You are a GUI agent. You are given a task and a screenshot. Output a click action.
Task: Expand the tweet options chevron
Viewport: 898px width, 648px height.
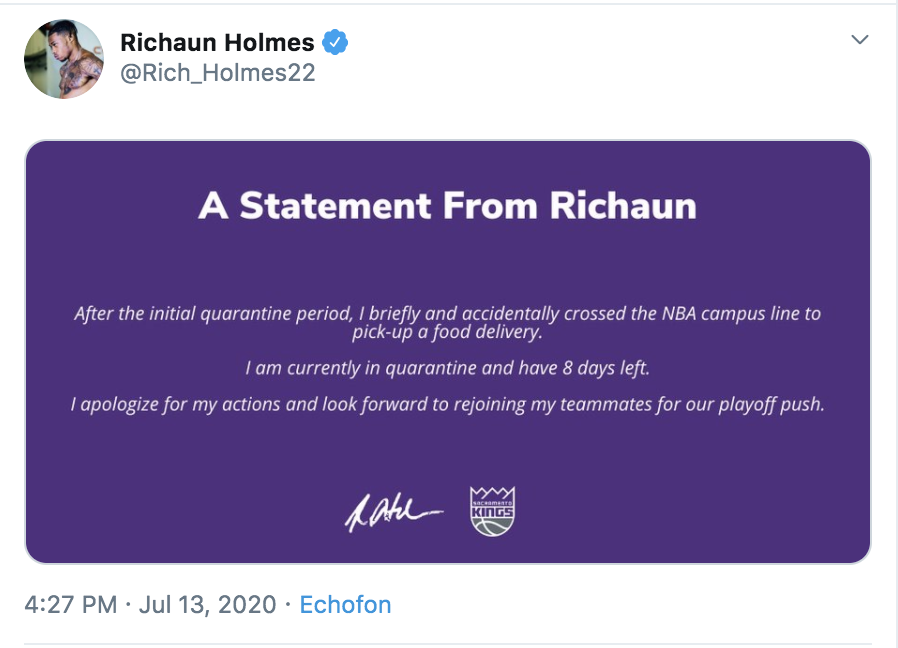pos(860,40)
